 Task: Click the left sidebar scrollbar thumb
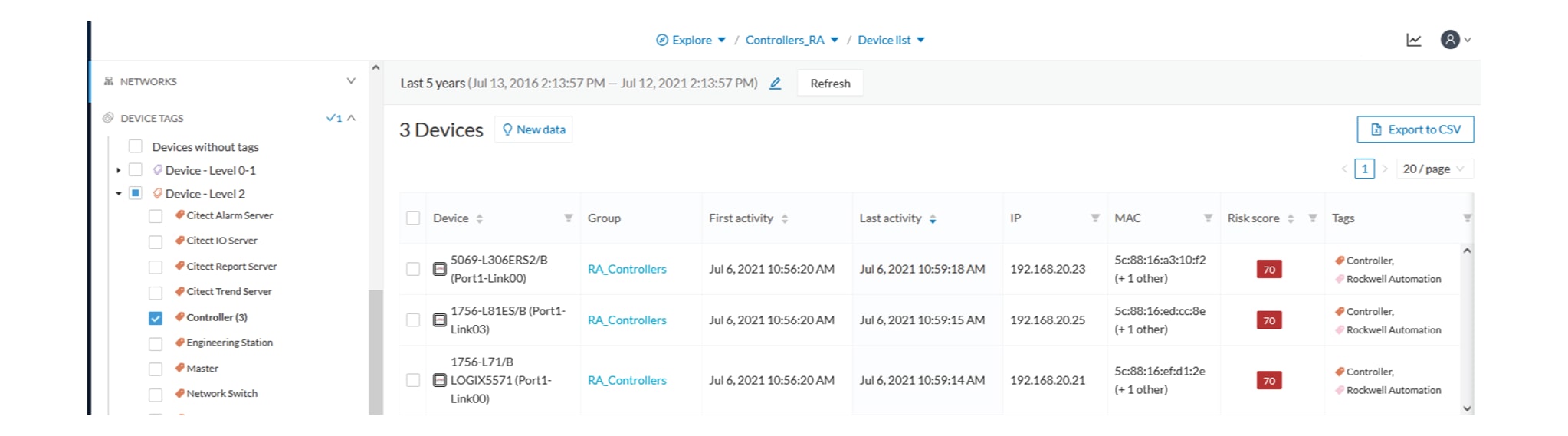click(376, 352)
